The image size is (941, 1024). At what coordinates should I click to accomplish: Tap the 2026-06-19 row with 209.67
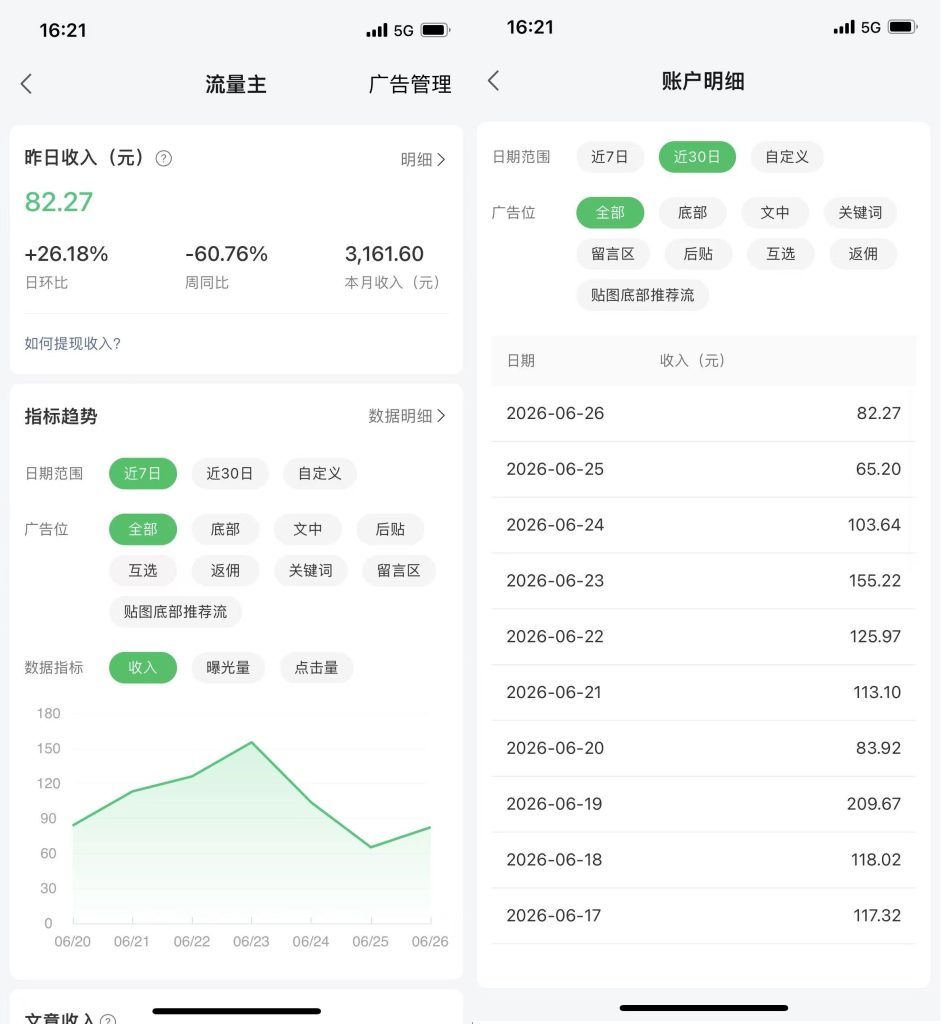pos(703,805)
